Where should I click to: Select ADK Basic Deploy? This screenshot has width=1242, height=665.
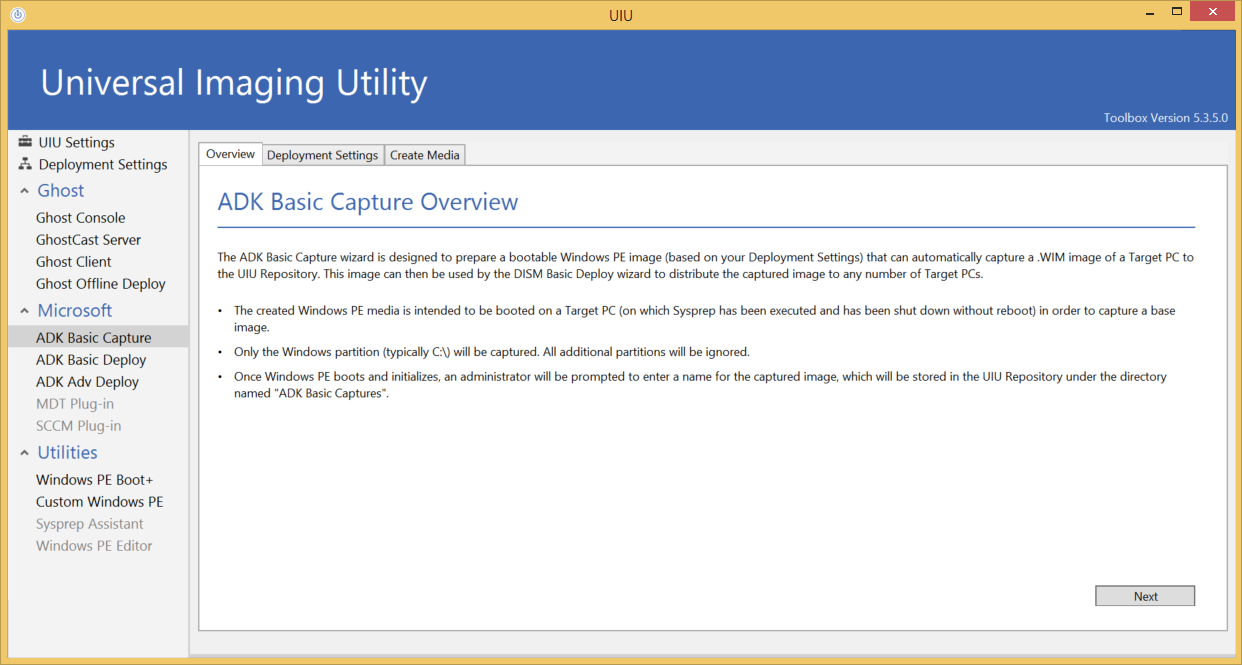click(91, 360)
